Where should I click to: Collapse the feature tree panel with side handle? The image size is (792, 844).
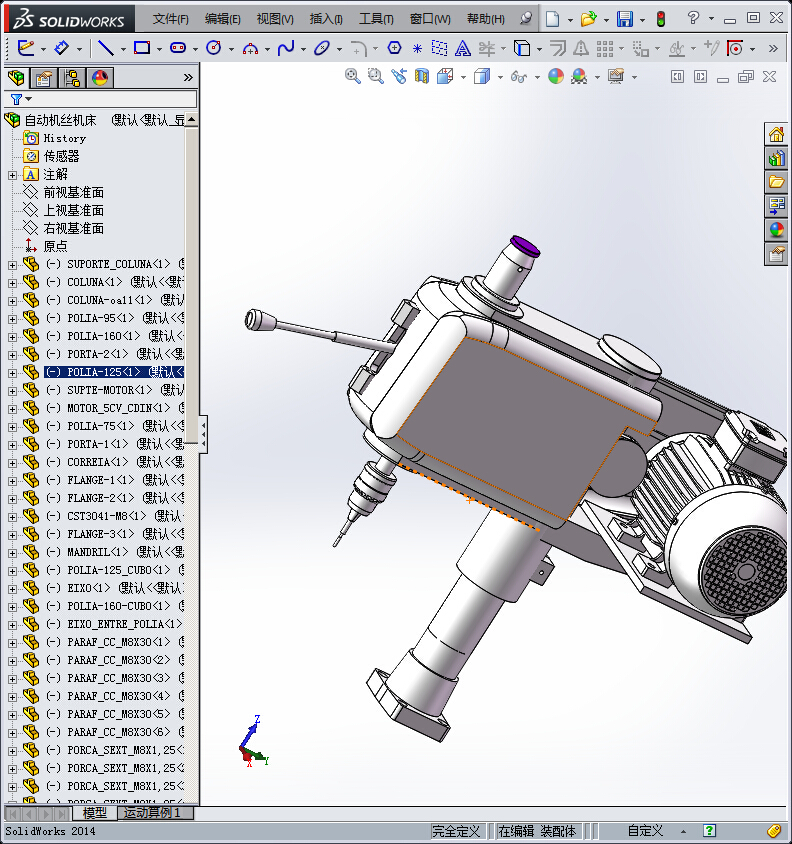(204, 434)
